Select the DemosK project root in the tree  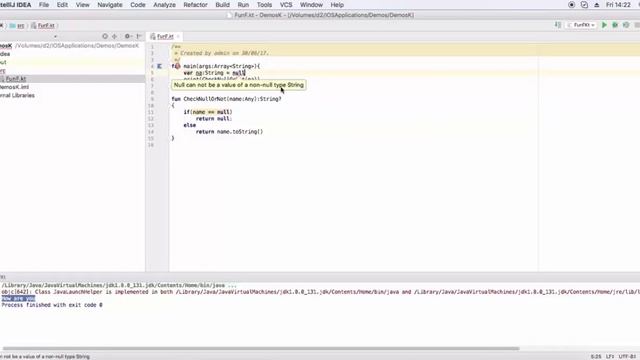72,46
